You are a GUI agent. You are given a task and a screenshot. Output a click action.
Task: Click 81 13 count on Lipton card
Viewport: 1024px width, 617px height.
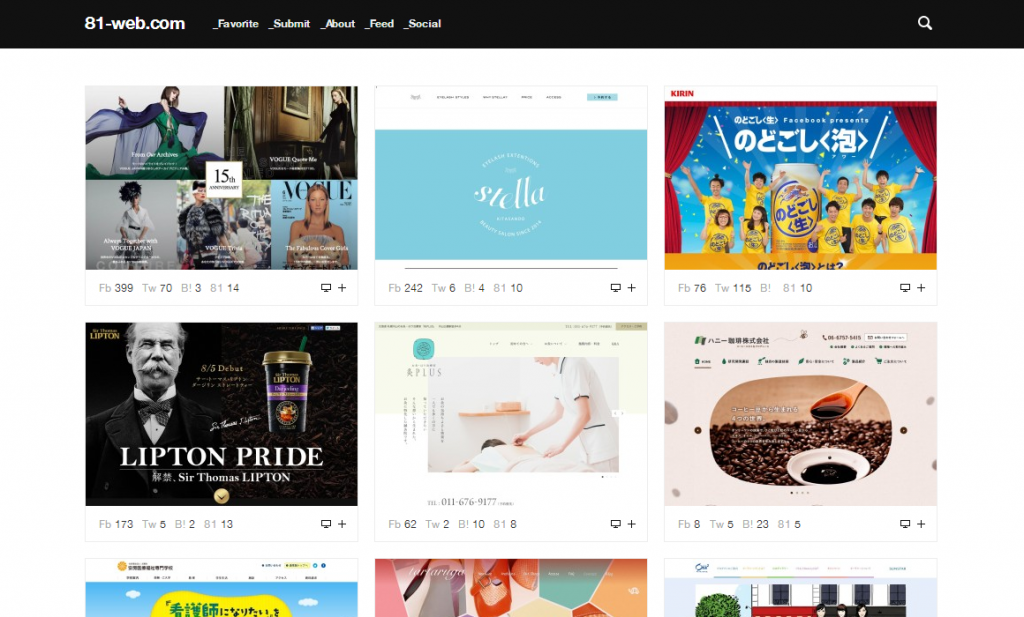point(218,524)
